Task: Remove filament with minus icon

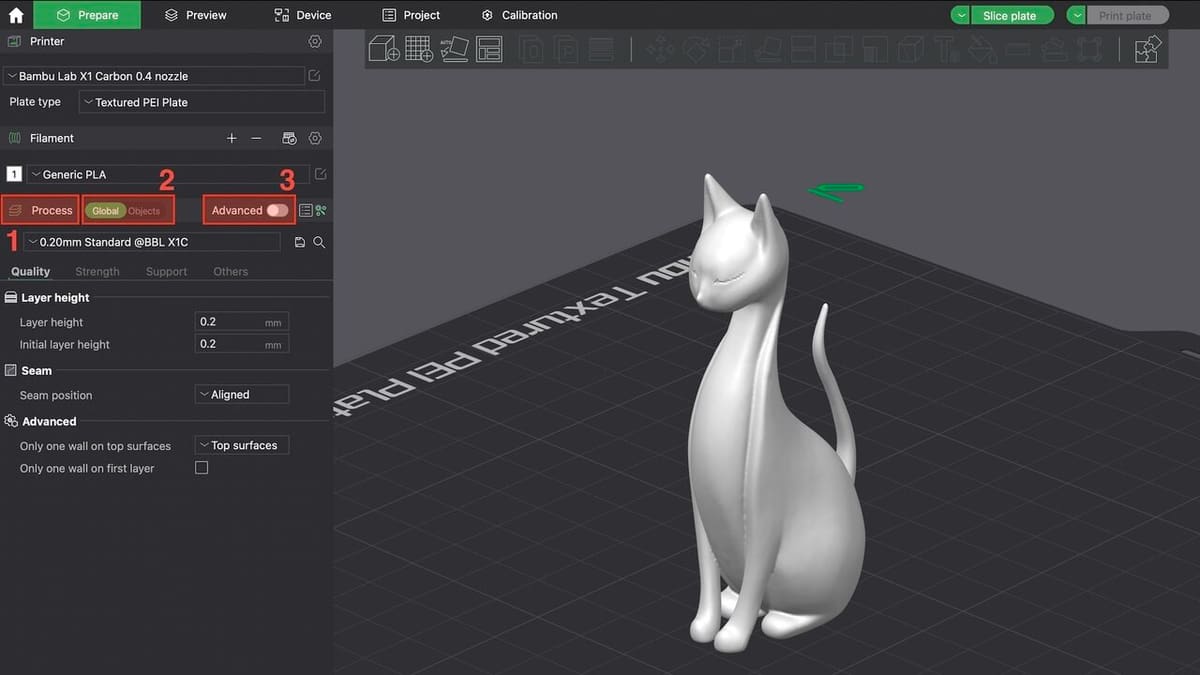Action: (x=257, y=138)
